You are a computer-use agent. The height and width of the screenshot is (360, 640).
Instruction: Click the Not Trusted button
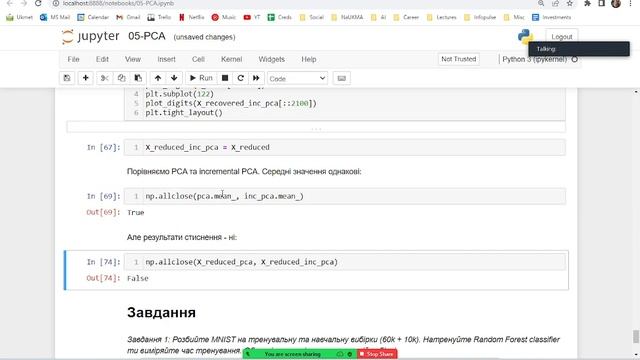click(x=458, y=59)
